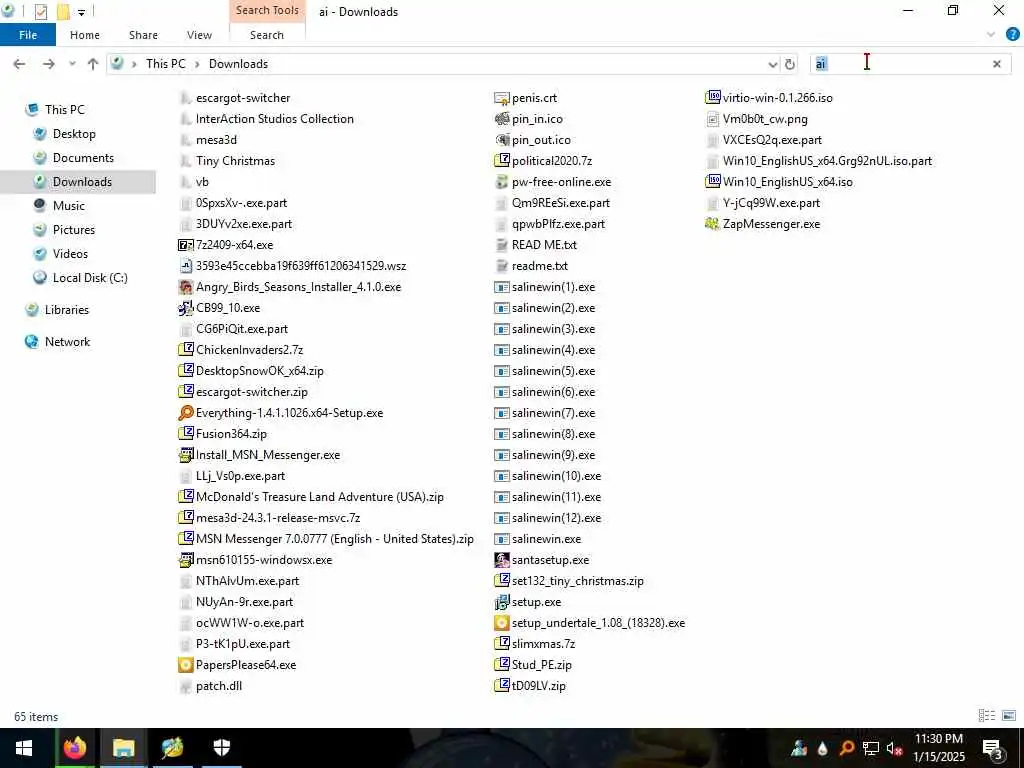1024x768 pixels.
Task: Select Videos in the navigation pane
Action: click(x=70, y=254)
